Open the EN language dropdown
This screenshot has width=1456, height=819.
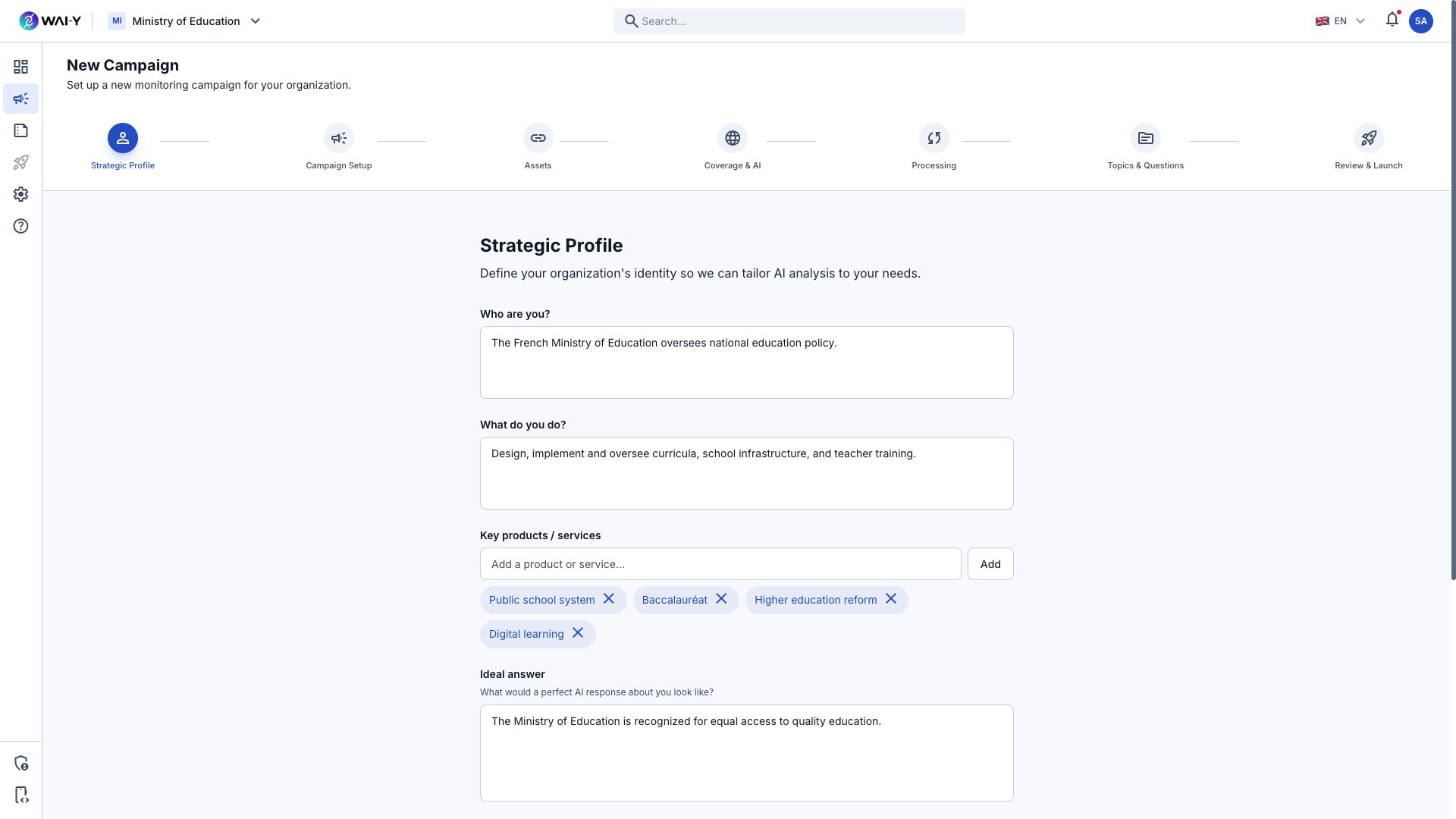[1339, 20]
